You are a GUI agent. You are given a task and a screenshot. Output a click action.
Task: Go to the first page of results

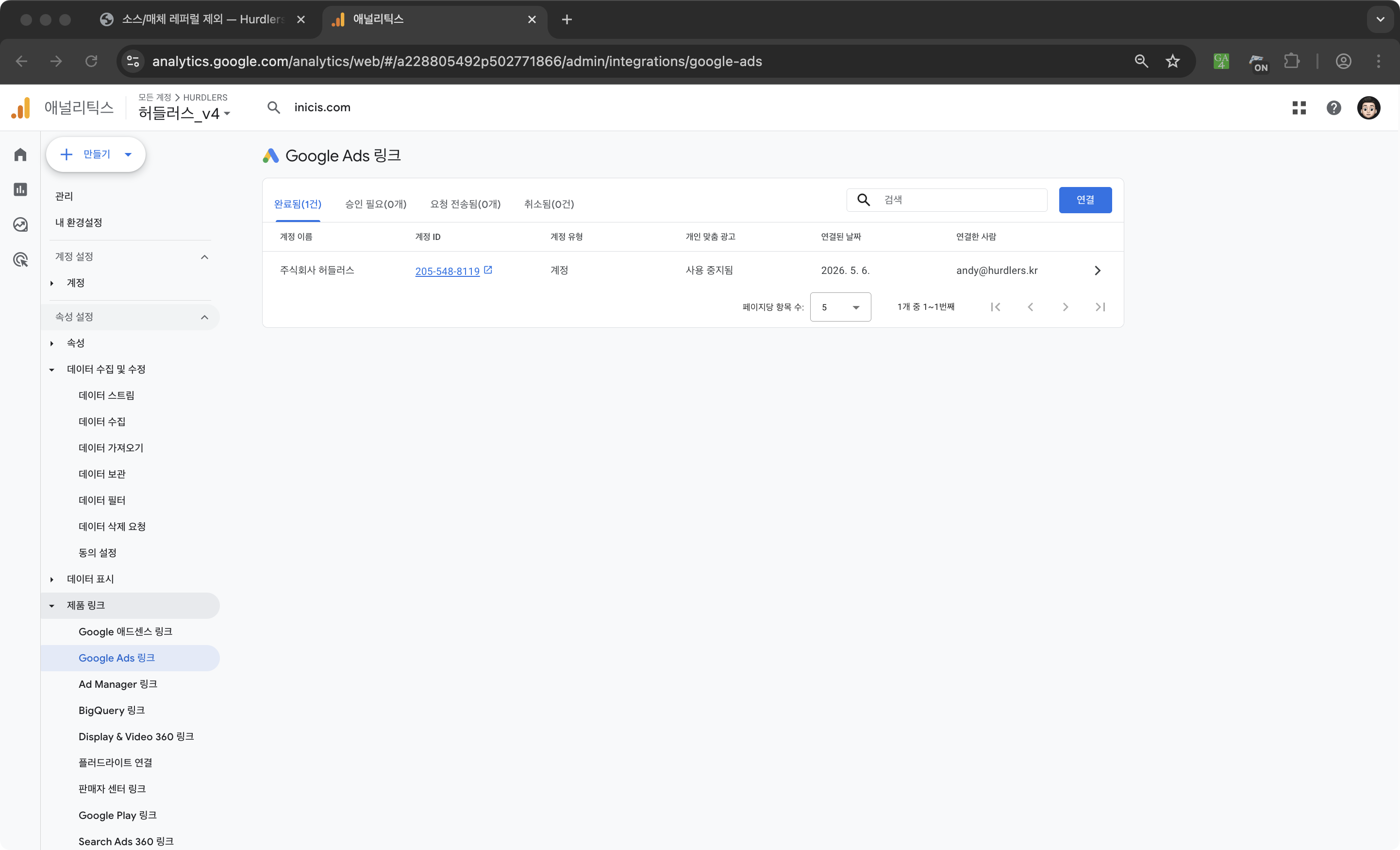[996, 307]
